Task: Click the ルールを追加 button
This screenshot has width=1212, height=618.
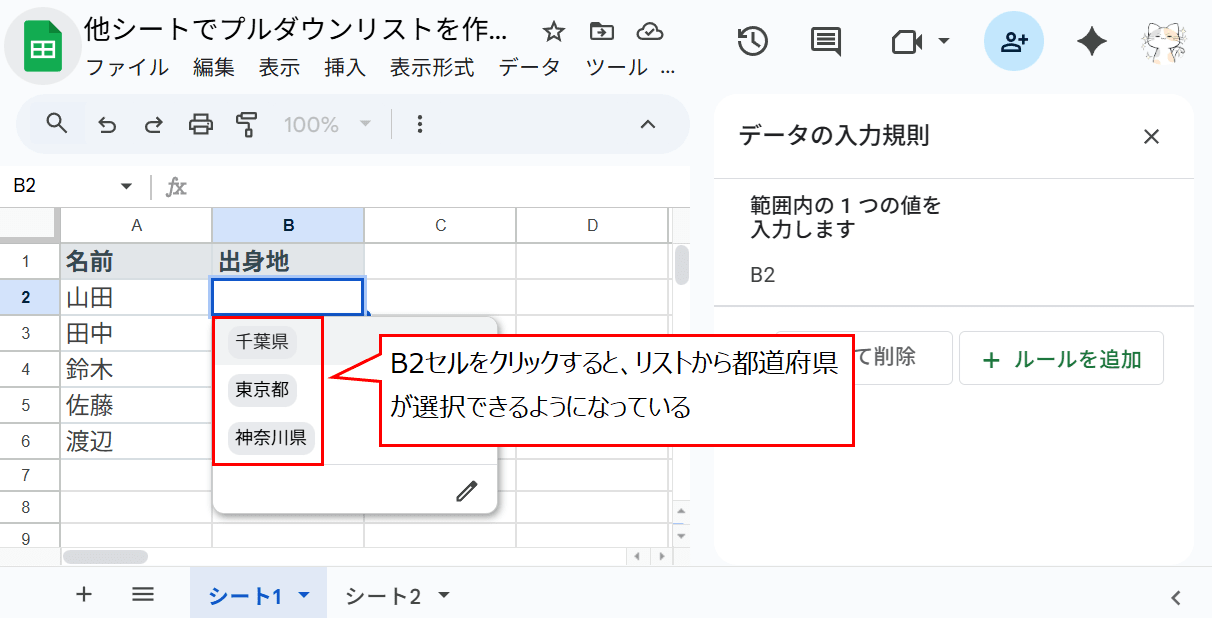Action: tap(1061, 359)
